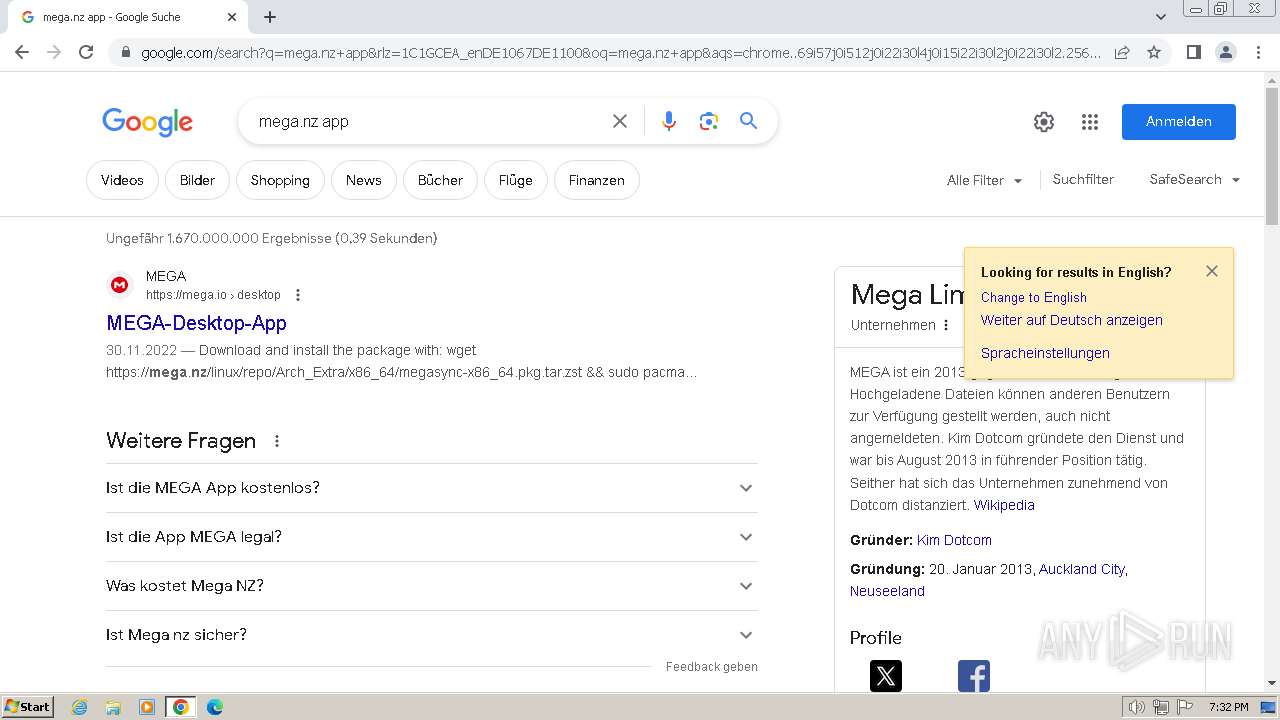
Task: Open Spracheinstellungen link
Action: tap(1045, 353)
